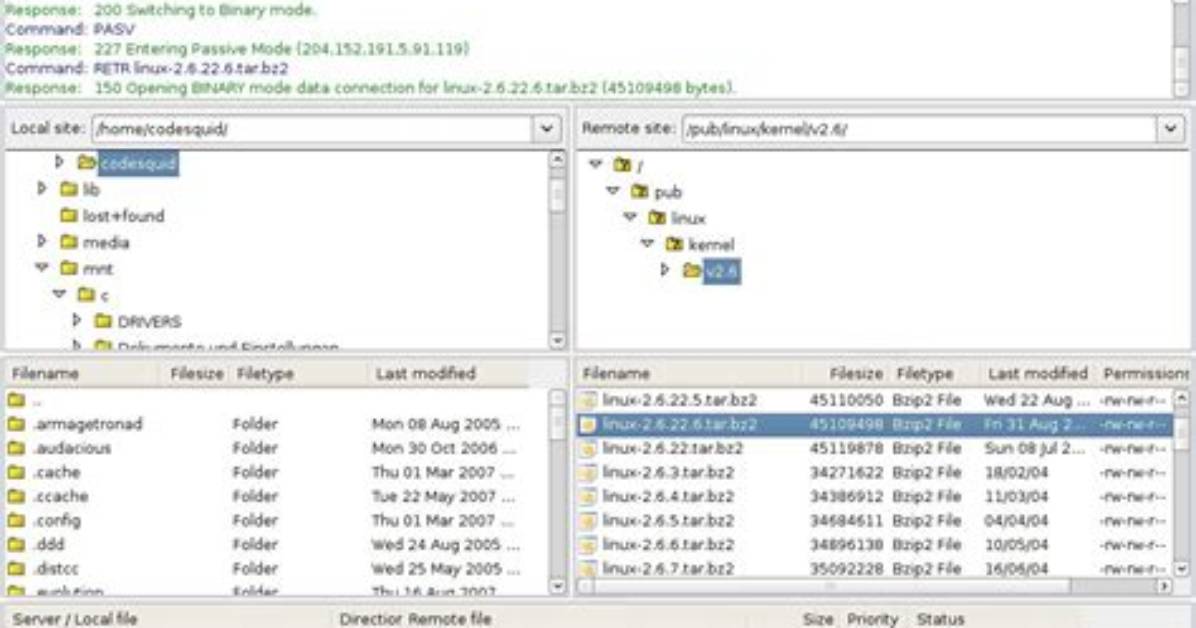The height and width of the screenshot is (628, 1196).
Task: Click .config folder icon
Action: tap(16, 520)
